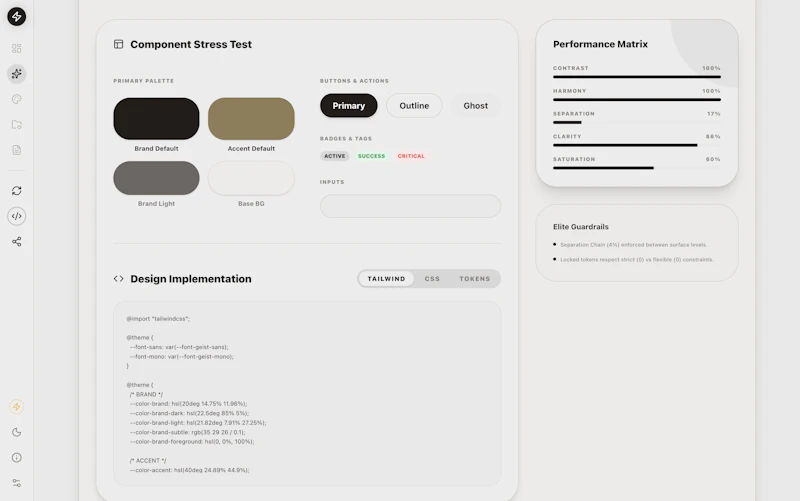800x501 pixels.
Task: Click the "Separation Chain (4%)" guardrail line
Action: 634,245
